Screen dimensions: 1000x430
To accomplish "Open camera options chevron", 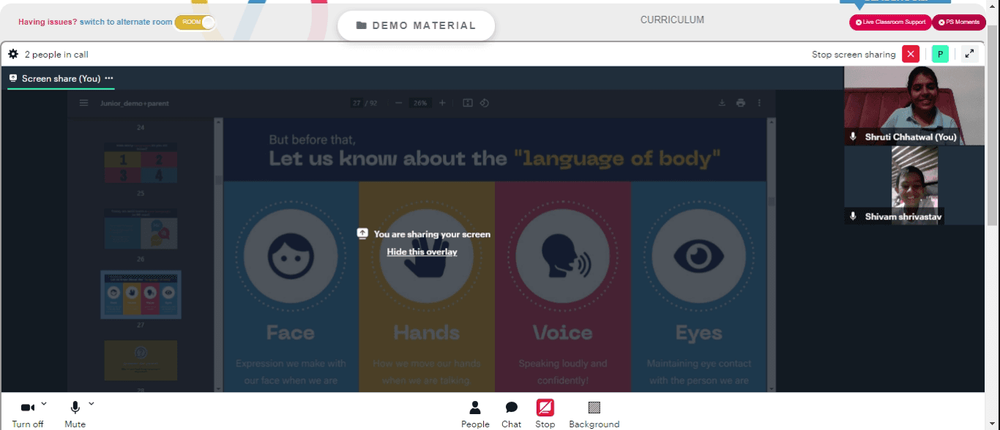I will (x=44, y=403).
